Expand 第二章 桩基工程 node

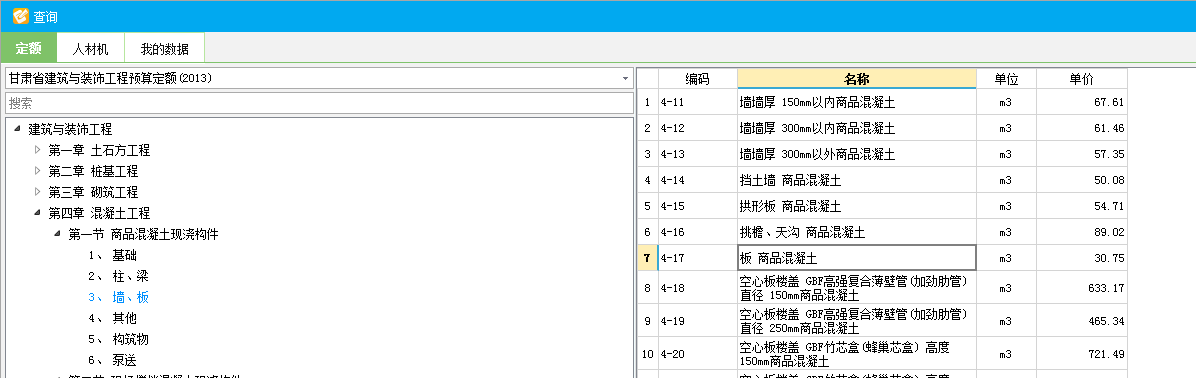pyautogui.click(x=37, y=171)
